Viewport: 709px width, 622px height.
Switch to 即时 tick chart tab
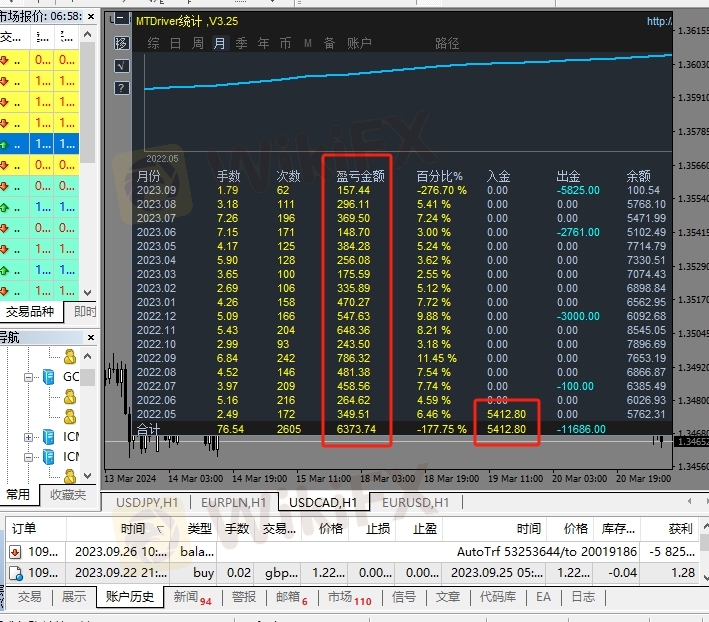click(85, 312)
